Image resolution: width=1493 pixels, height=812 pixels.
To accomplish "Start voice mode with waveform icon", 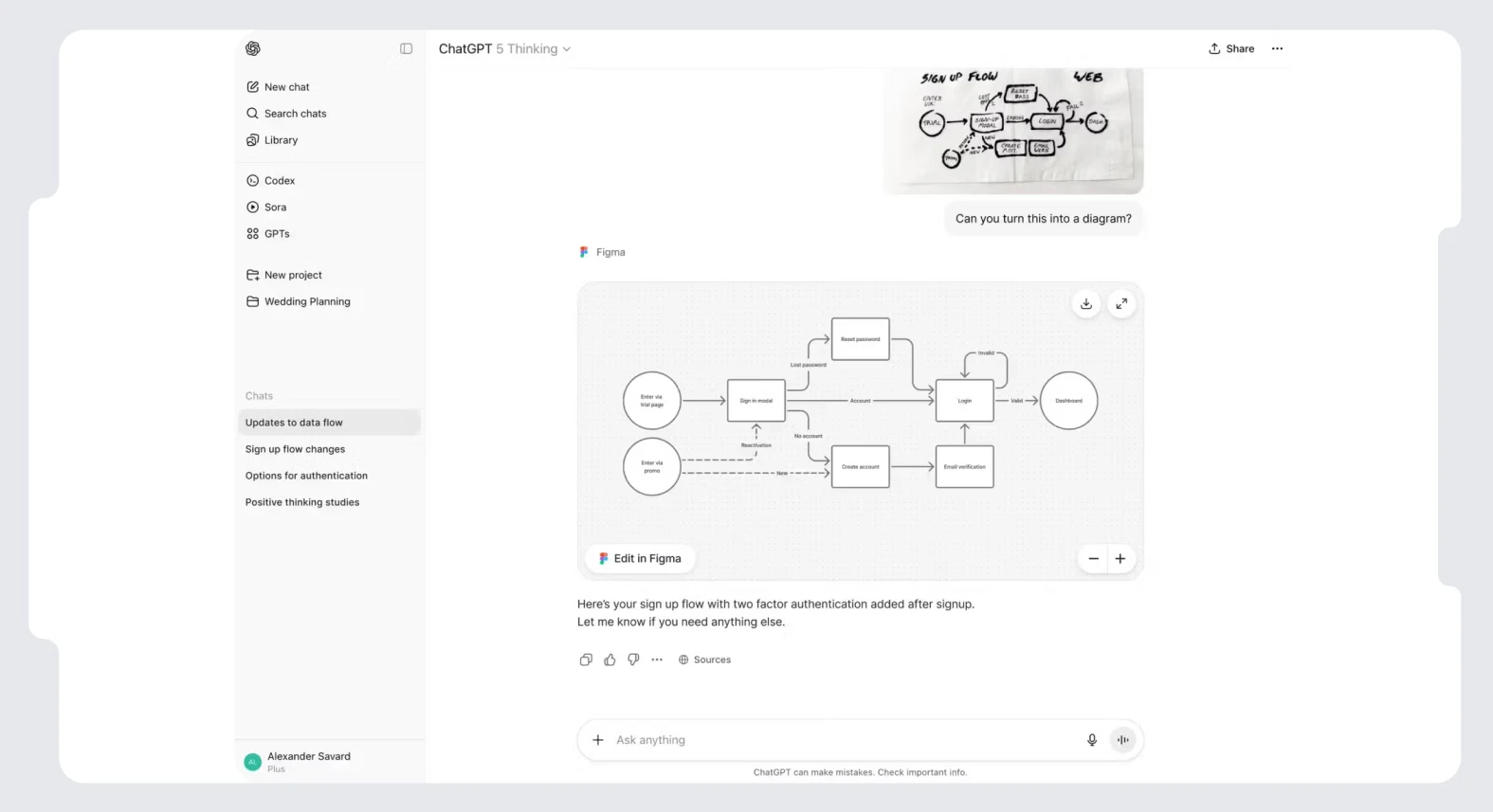I will (1123, 740).
